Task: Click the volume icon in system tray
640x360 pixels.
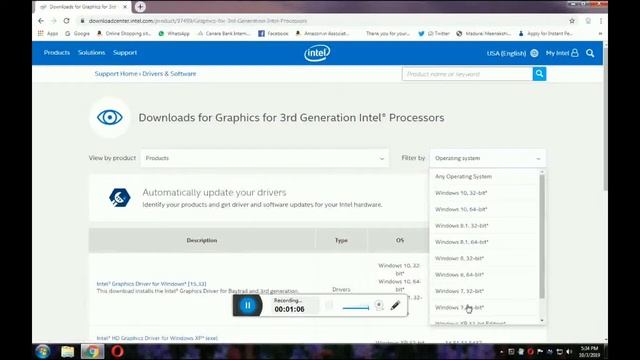Action: click(569, 351)
